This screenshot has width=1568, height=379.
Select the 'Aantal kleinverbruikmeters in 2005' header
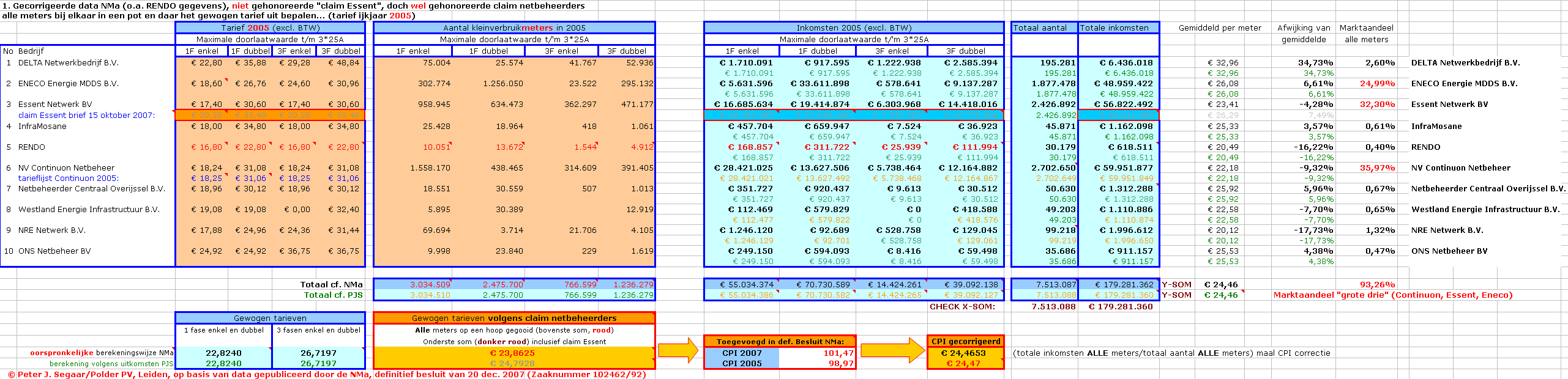click(x=514, y=28)
